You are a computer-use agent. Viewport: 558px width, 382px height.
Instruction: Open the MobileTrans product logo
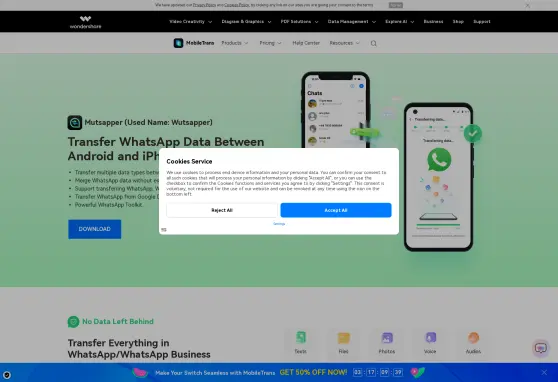pos(194,43)
